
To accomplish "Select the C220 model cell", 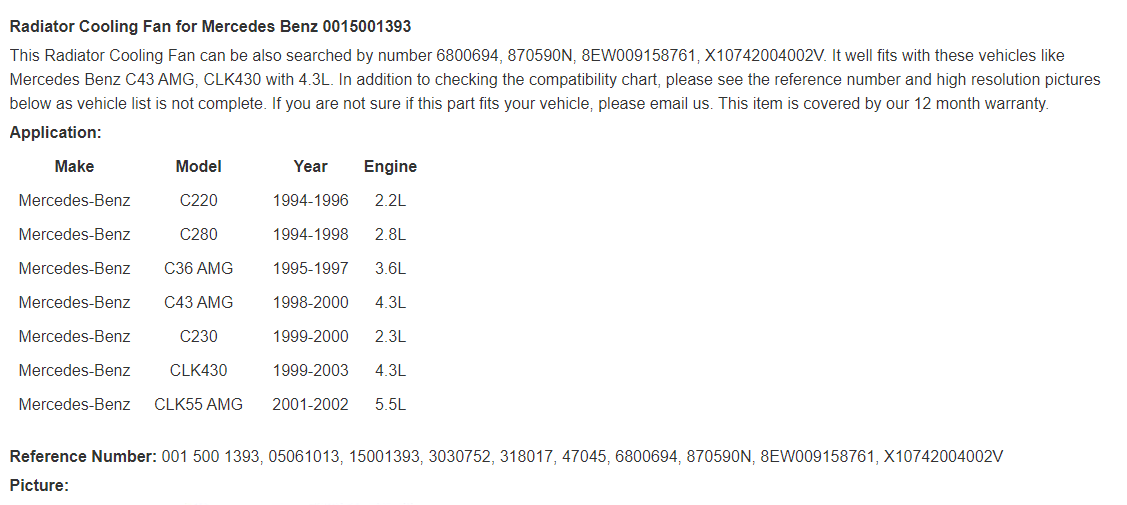I will tap(198, 200).
